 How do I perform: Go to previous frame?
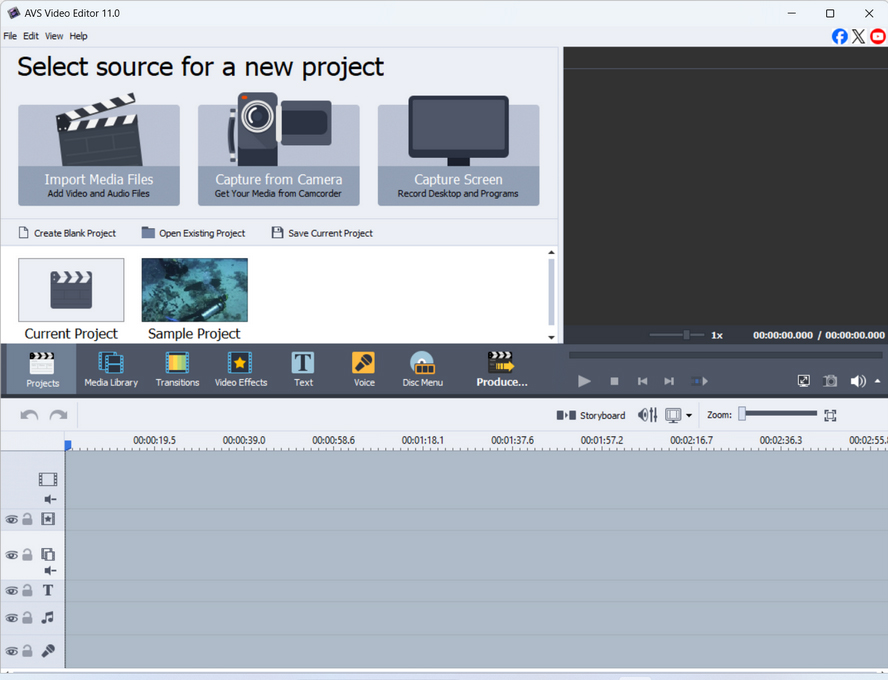(x=642, y=381)
